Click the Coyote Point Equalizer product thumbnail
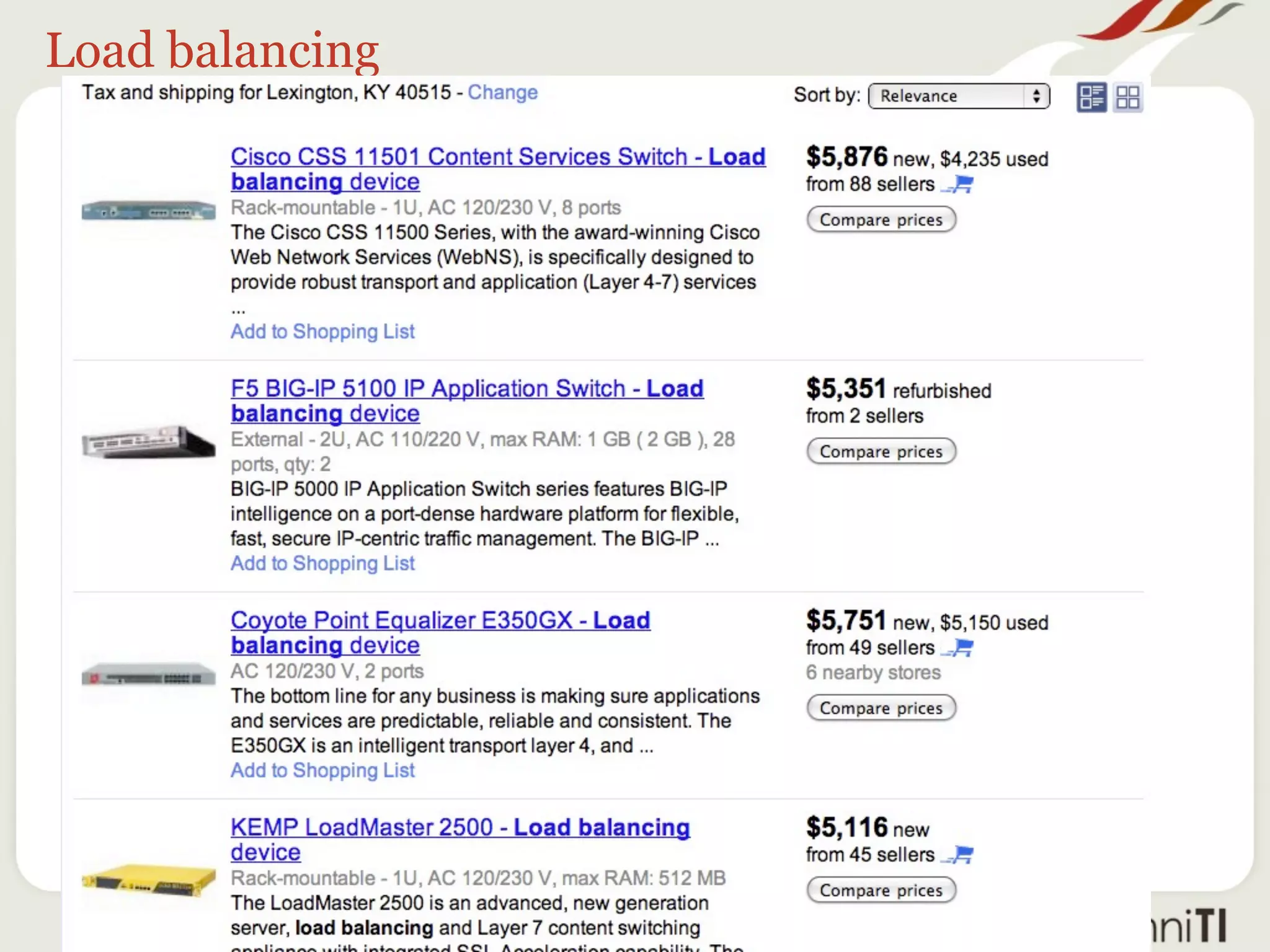1270x952 pixels. click(149, 675)
